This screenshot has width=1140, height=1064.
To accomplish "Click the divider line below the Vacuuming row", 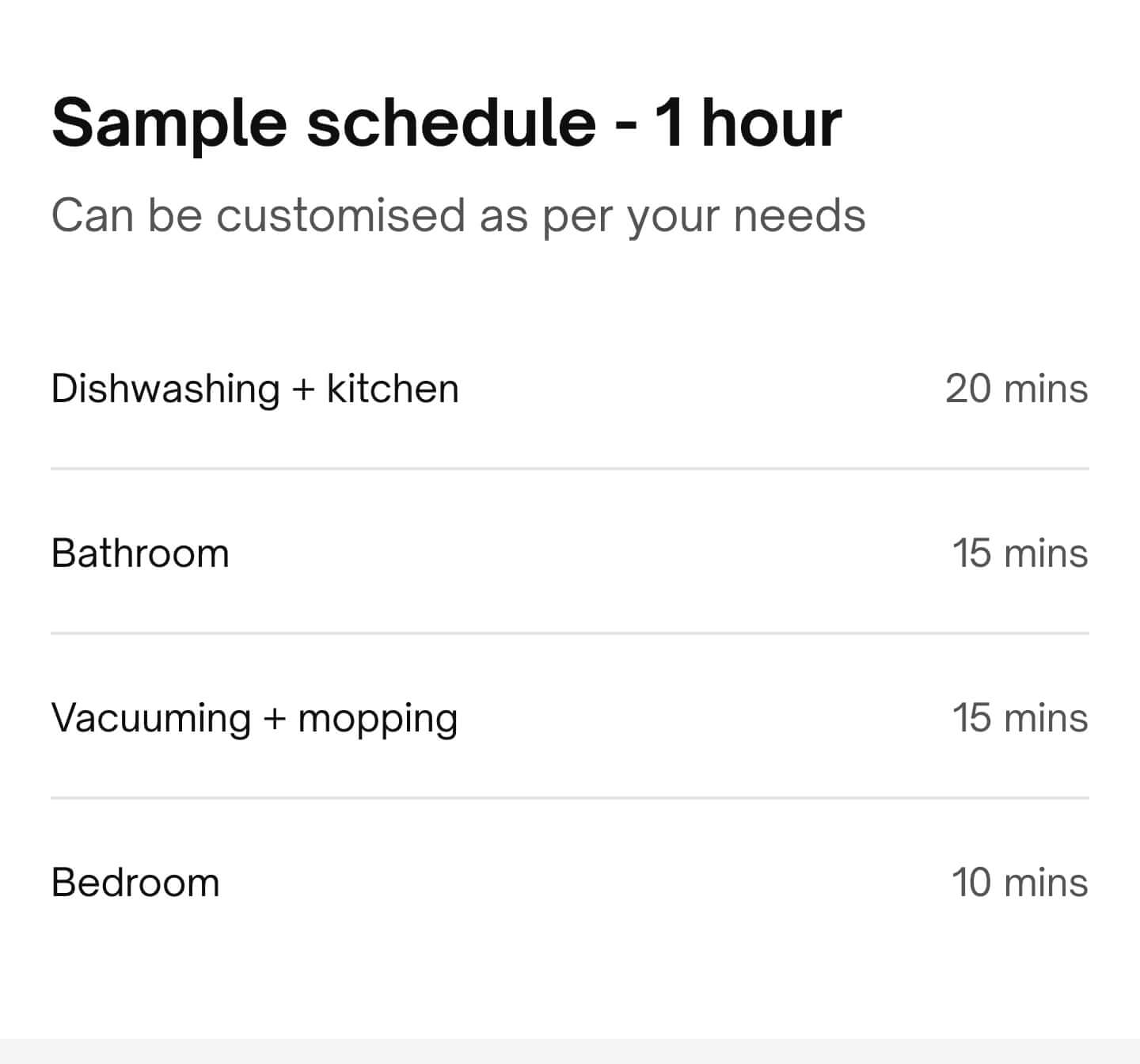I will pos(570,798).
